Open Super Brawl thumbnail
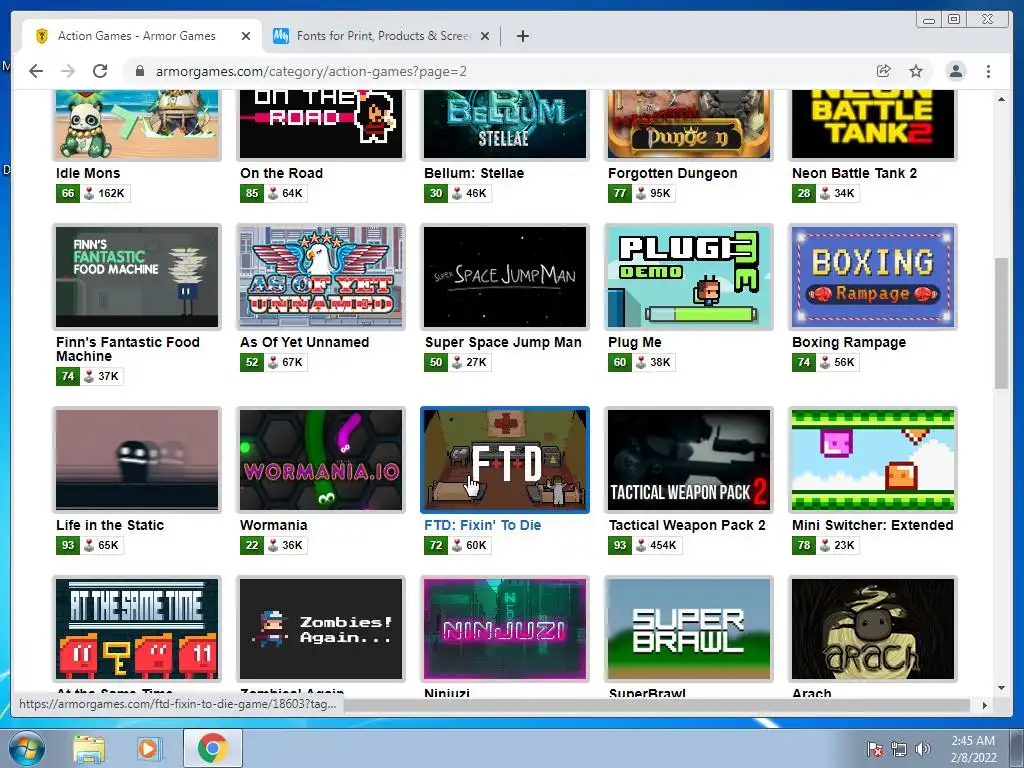 tap(689, 629)
